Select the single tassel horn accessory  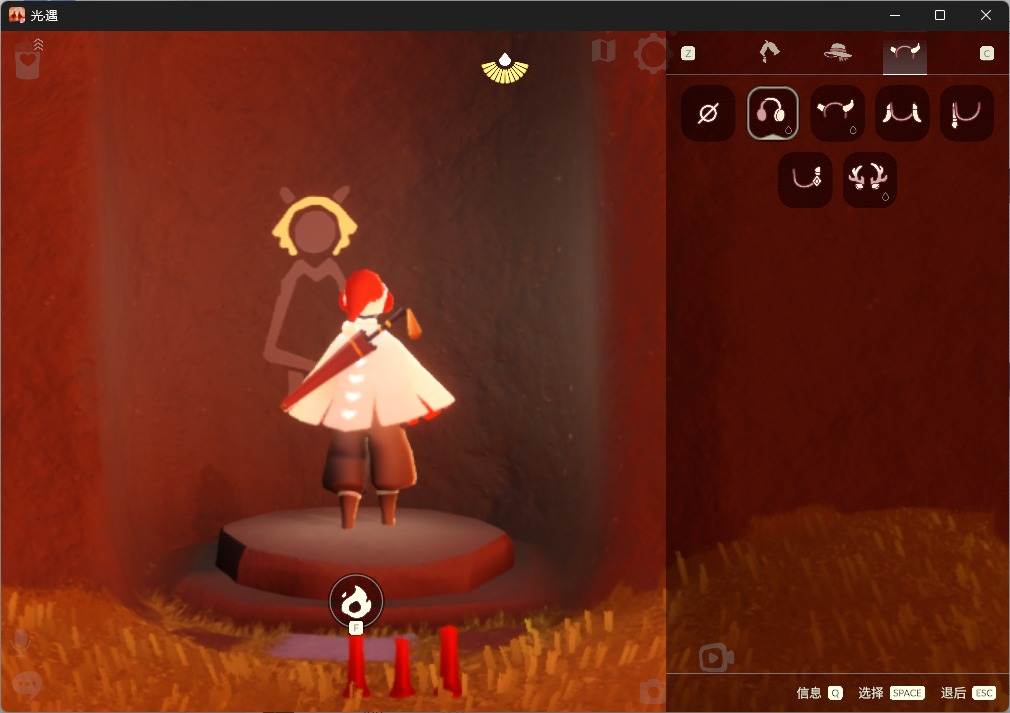(x=966, y=113)
